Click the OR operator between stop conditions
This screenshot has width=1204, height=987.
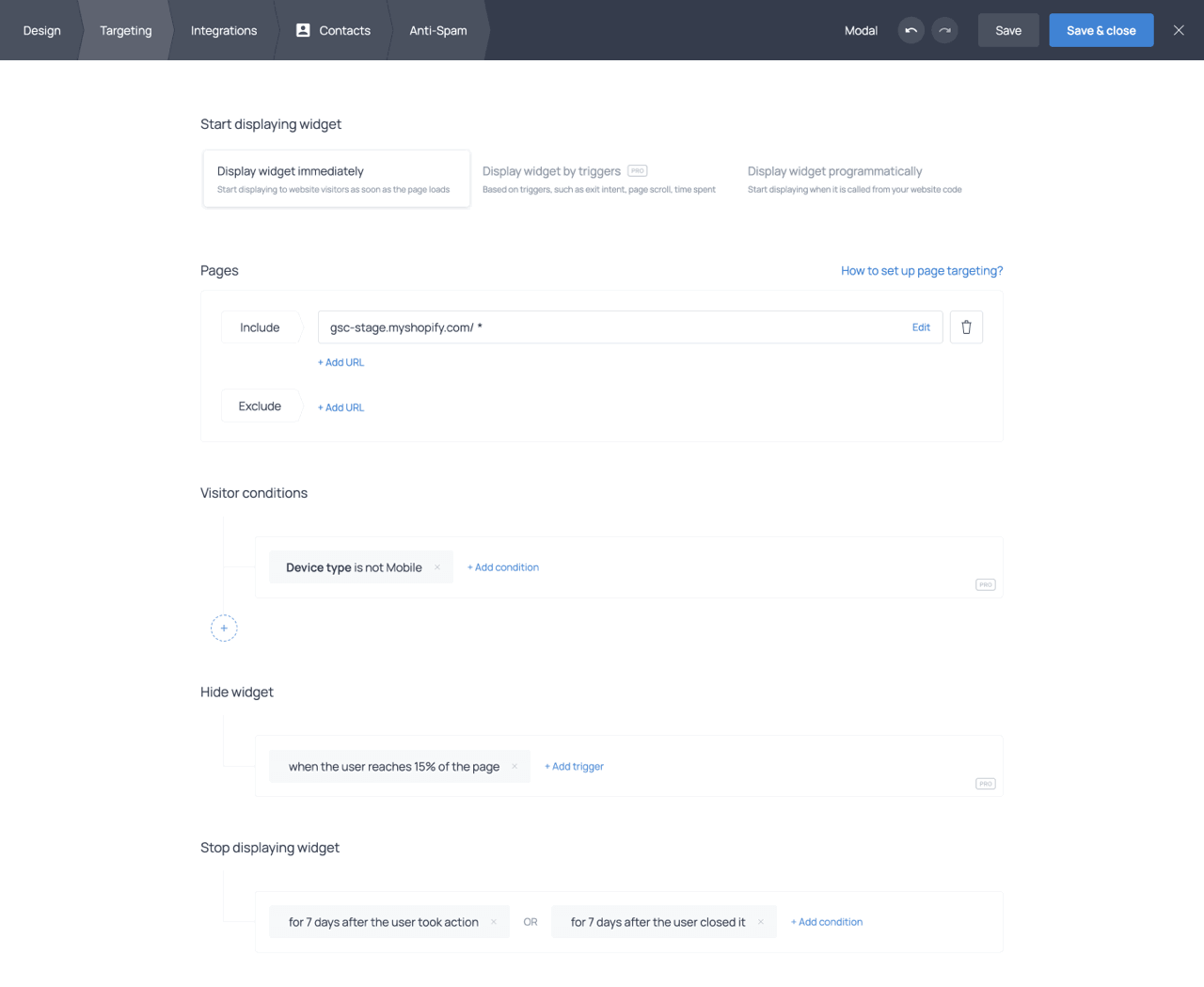531,922
